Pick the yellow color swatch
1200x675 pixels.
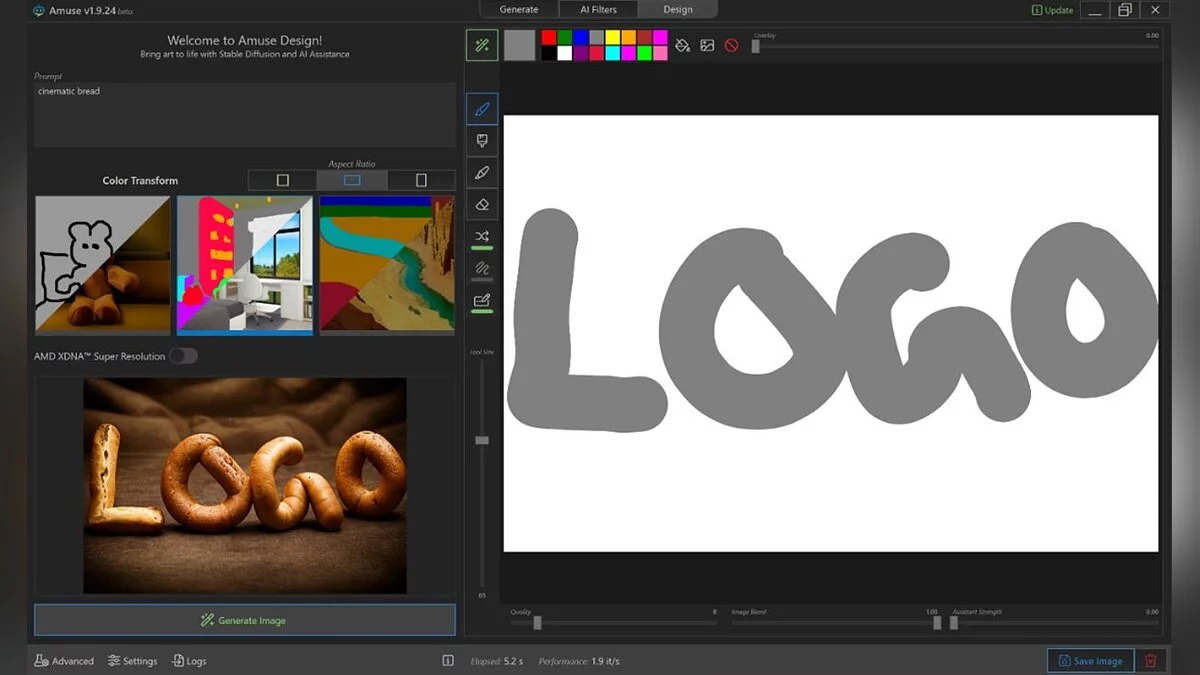pyautogui.click(x=612, y=37)
